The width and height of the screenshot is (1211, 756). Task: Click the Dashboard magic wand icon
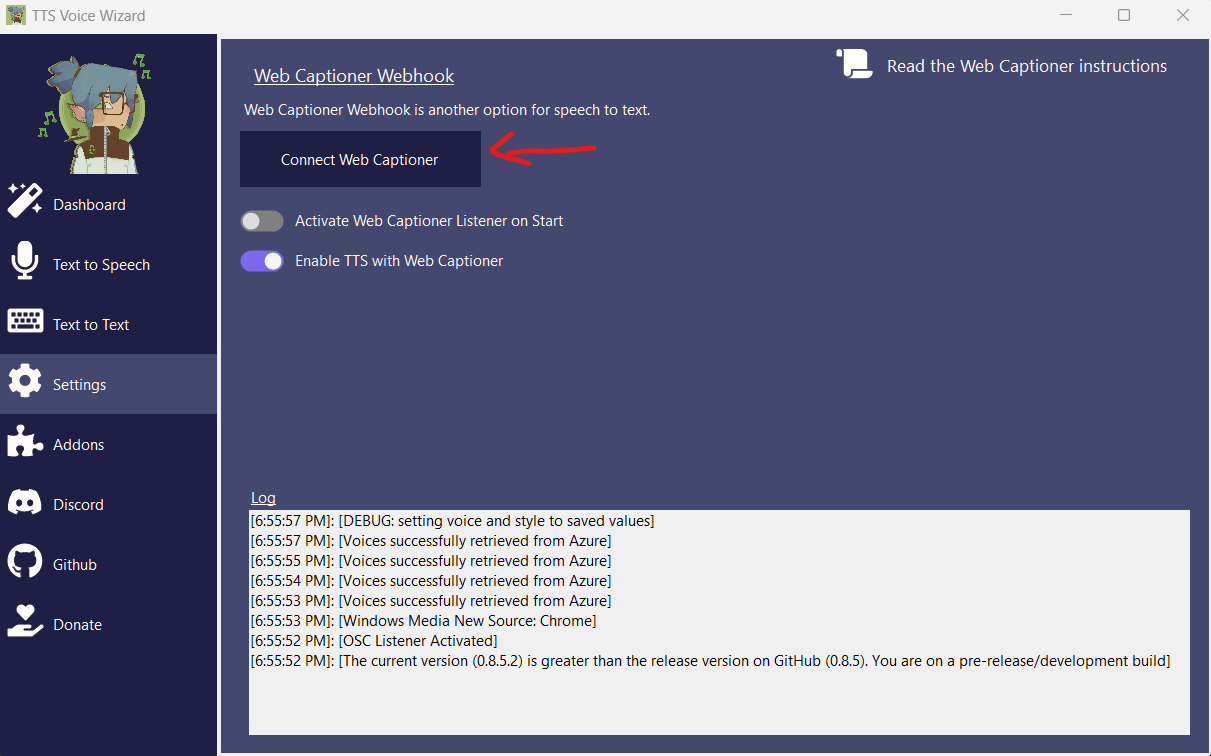tap(24, 200)
